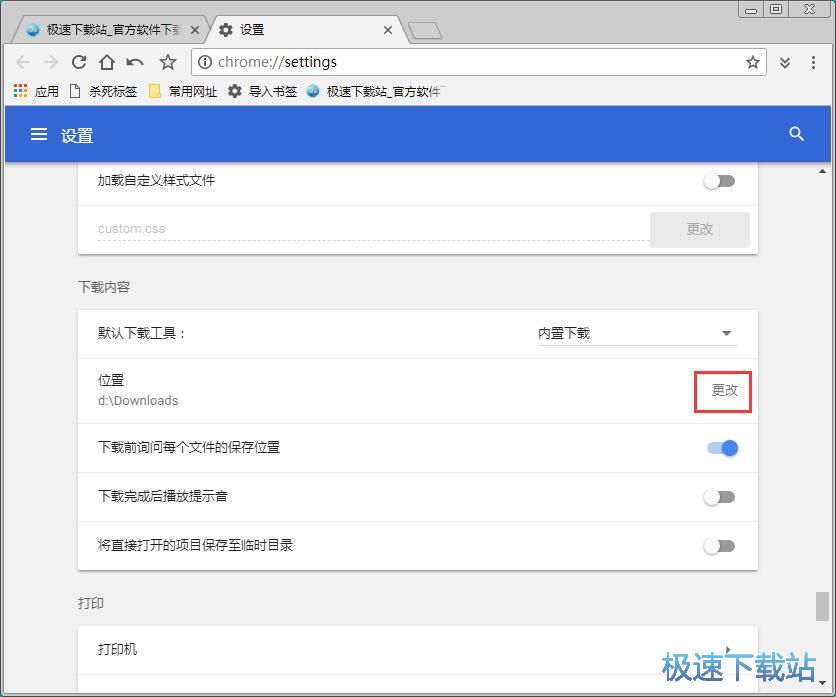Click the undo closed tab icon

(135, 62)
